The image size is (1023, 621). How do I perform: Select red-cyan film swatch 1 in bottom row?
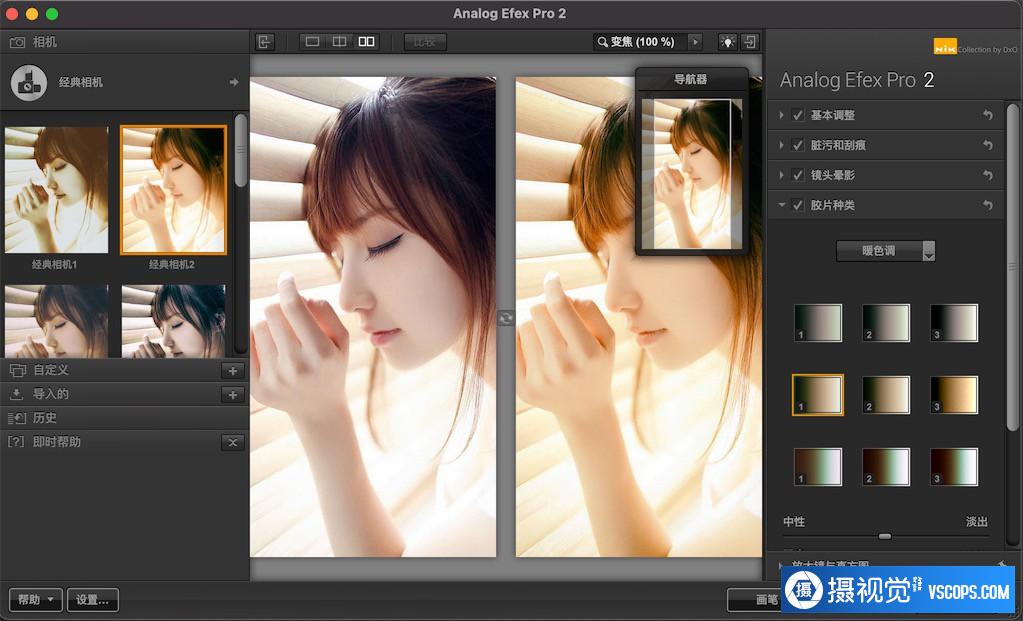tap(817, 466)
